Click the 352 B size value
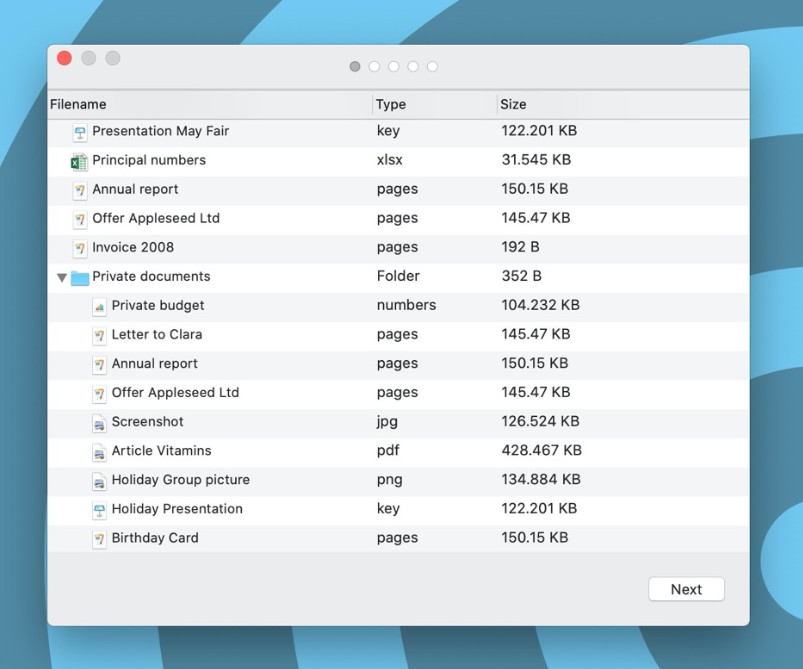 click(521, 276)
